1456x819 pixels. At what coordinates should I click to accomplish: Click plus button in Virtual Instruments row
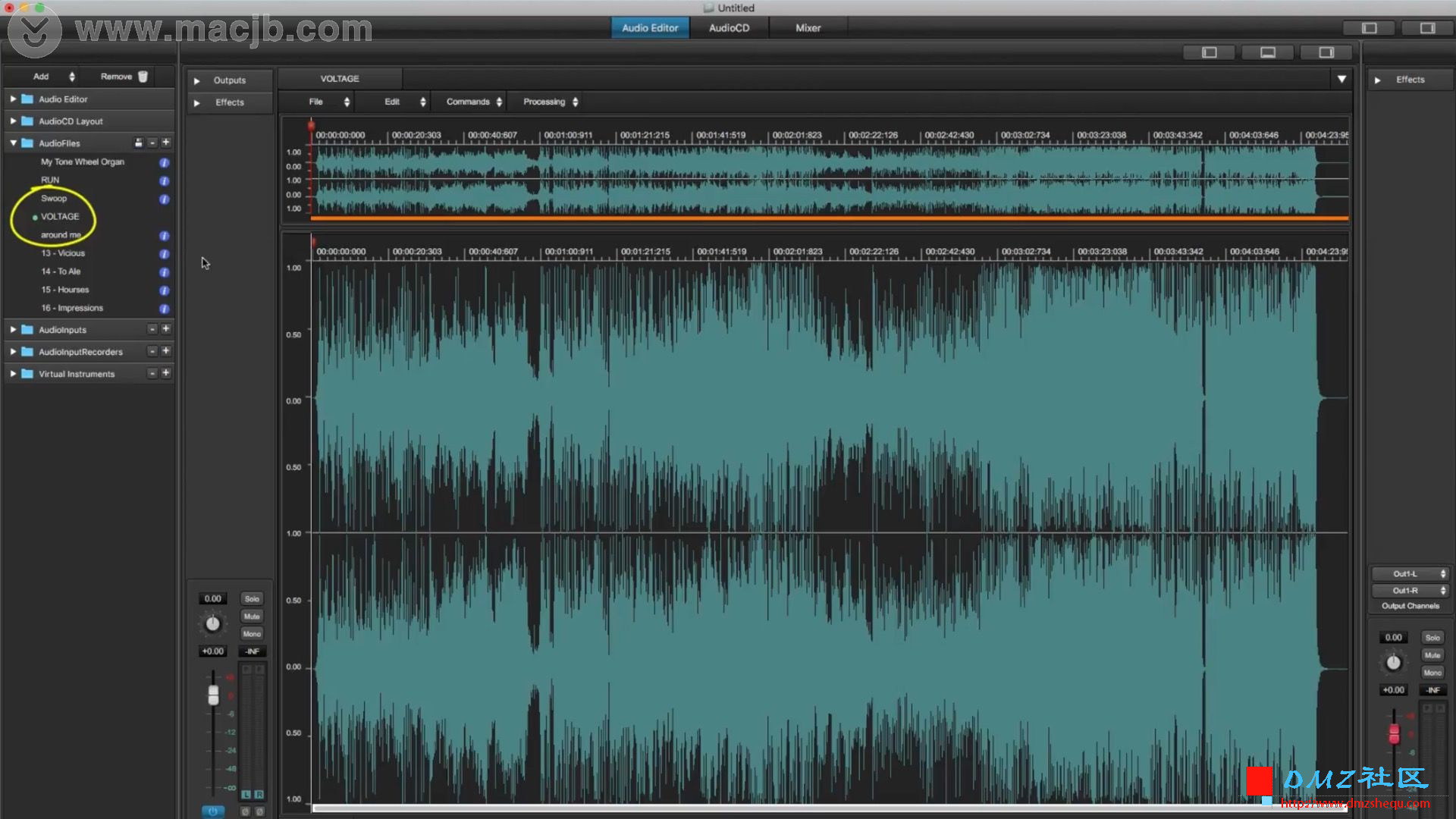click(x=166, y=373)
